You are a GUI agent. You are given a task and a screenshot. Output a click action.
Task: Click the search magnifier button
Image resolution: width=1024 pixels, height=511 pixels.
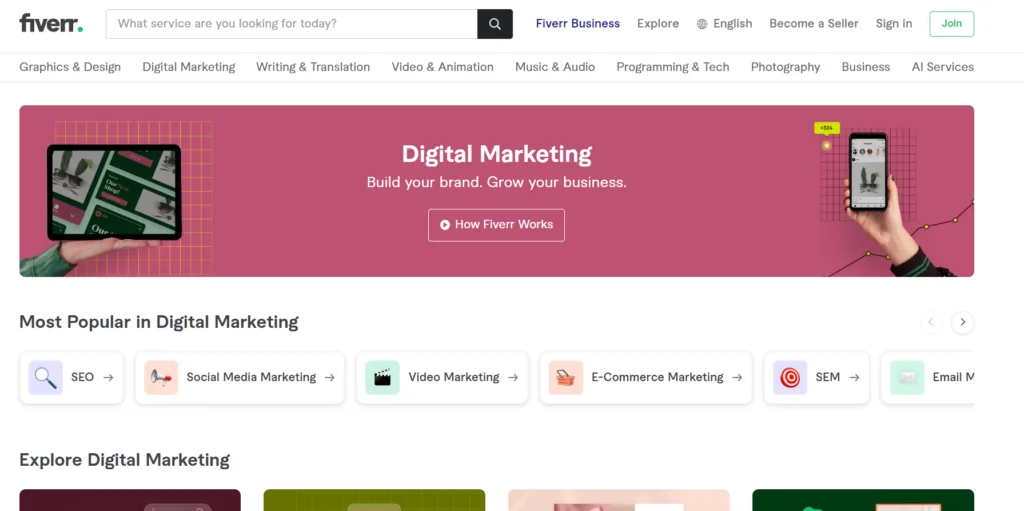pyautogui.click(x=495, y=24)
